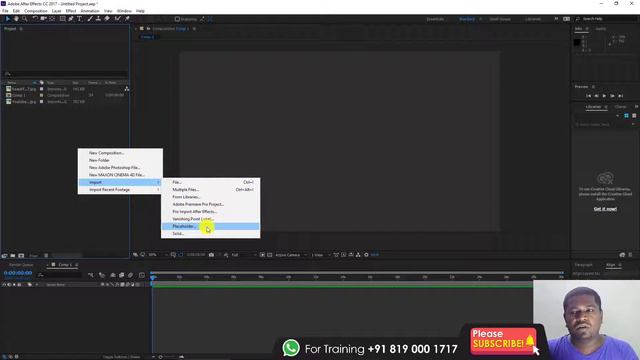This screenshot has width=640, height=360.
Task: Click the Project panel search field
Action: 65,74
